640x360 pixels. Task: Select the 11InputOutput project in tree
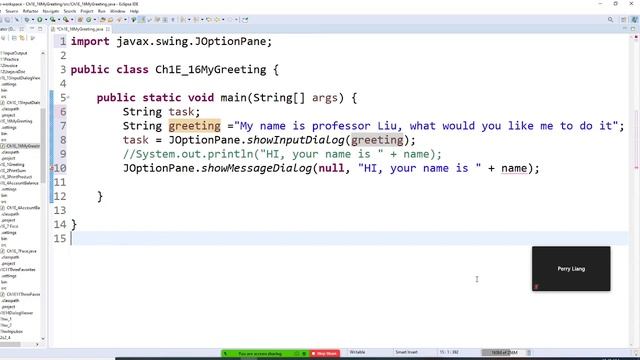(14, 53)
